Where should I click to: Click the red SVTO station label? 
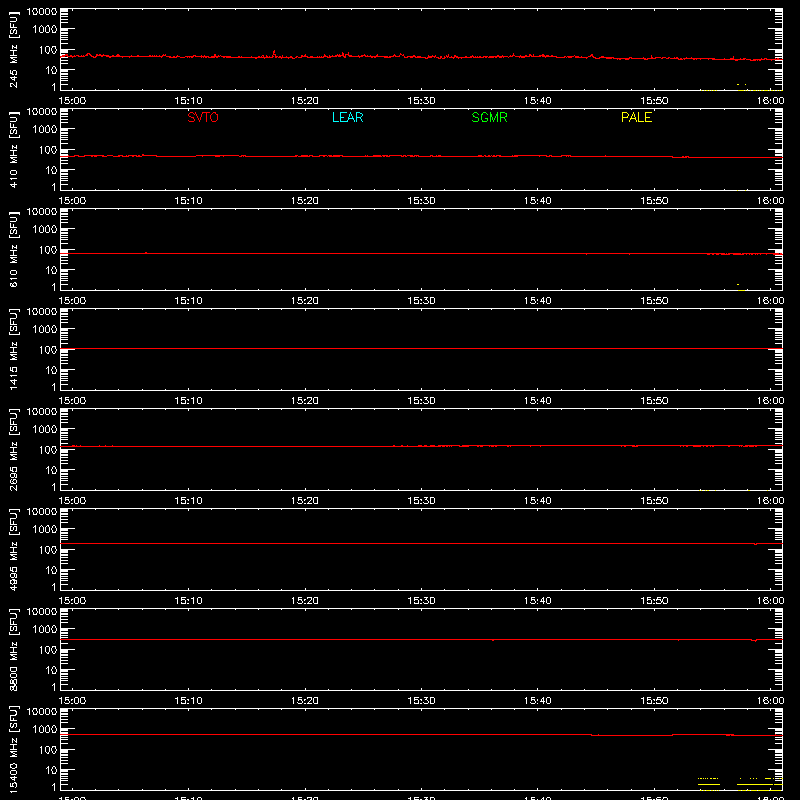coord(203,117)
